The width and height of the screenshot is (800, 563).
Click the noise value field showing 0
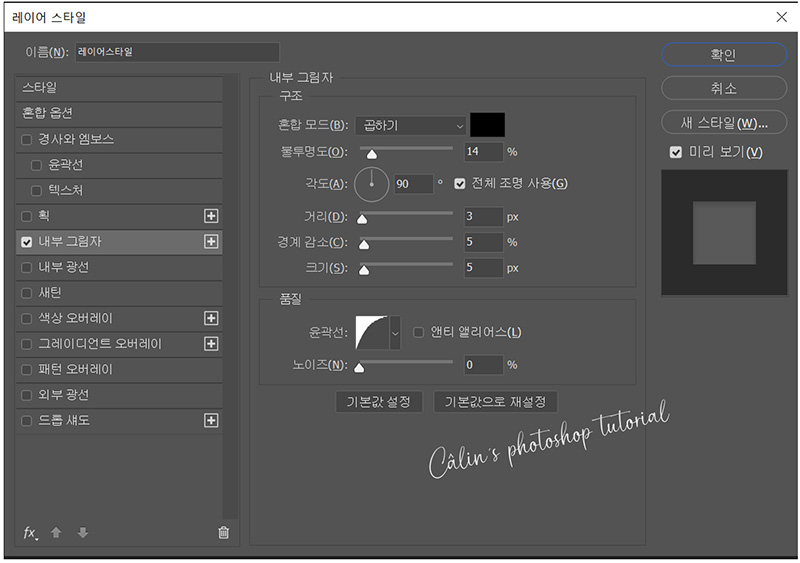483,365
